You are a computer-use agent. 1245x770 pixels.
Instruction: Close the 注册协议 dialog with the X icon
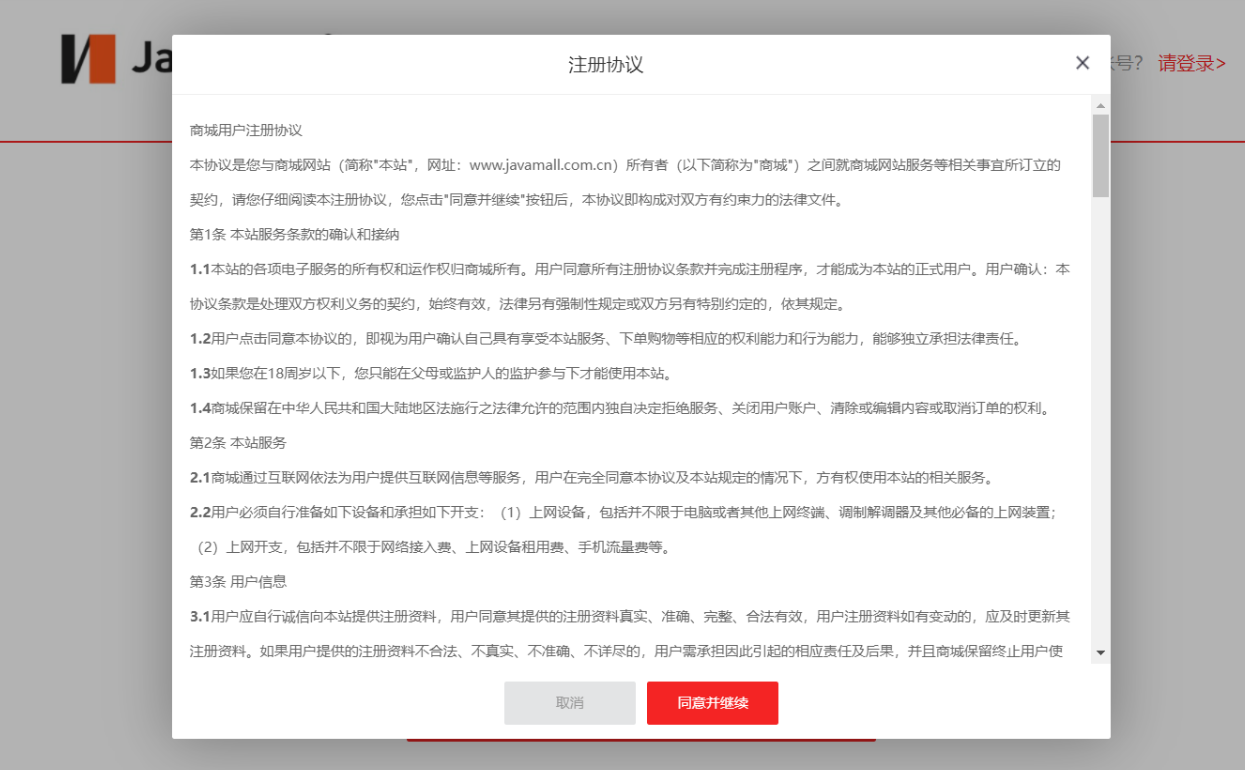tap(1082, 63)
